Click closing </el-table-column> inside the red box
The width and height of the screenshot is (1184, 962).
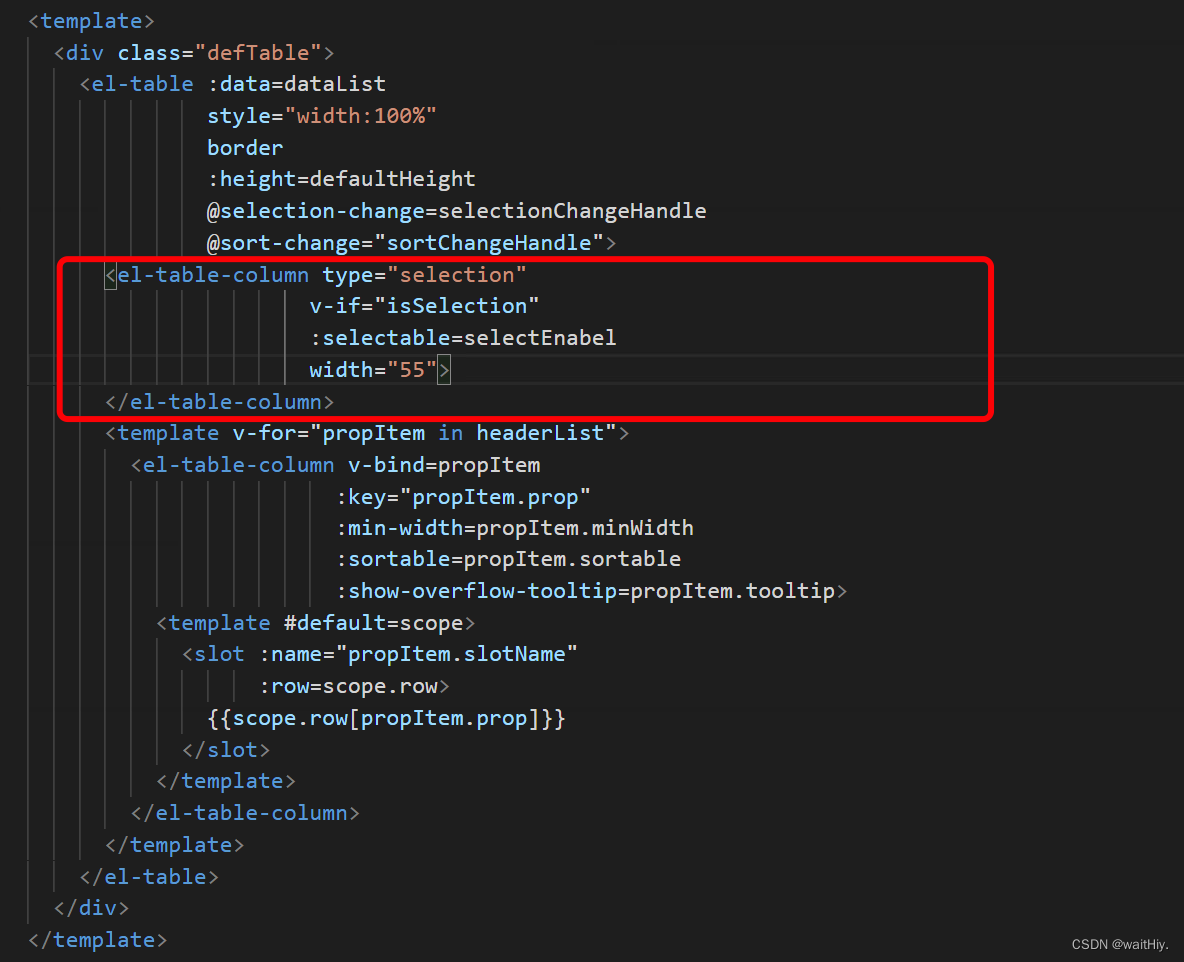220,402
